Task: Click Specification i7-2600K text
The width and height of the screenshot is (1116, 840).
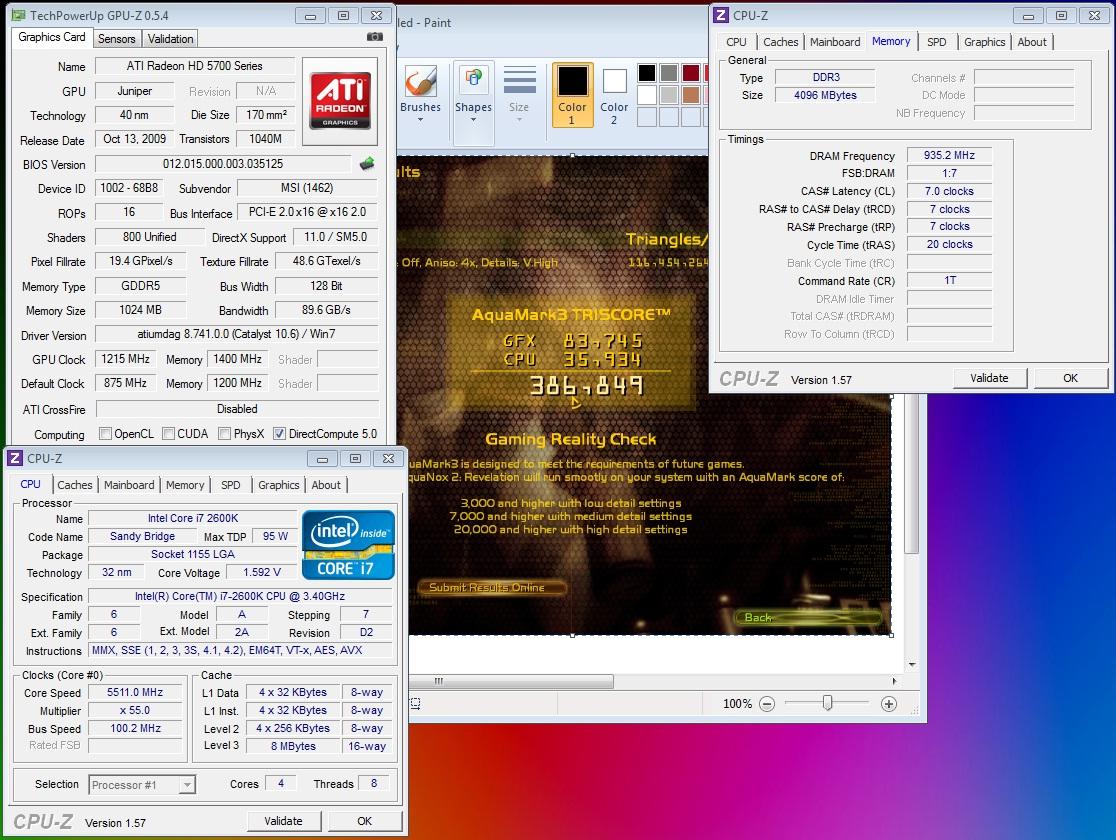Action: (x=240, y=597)
